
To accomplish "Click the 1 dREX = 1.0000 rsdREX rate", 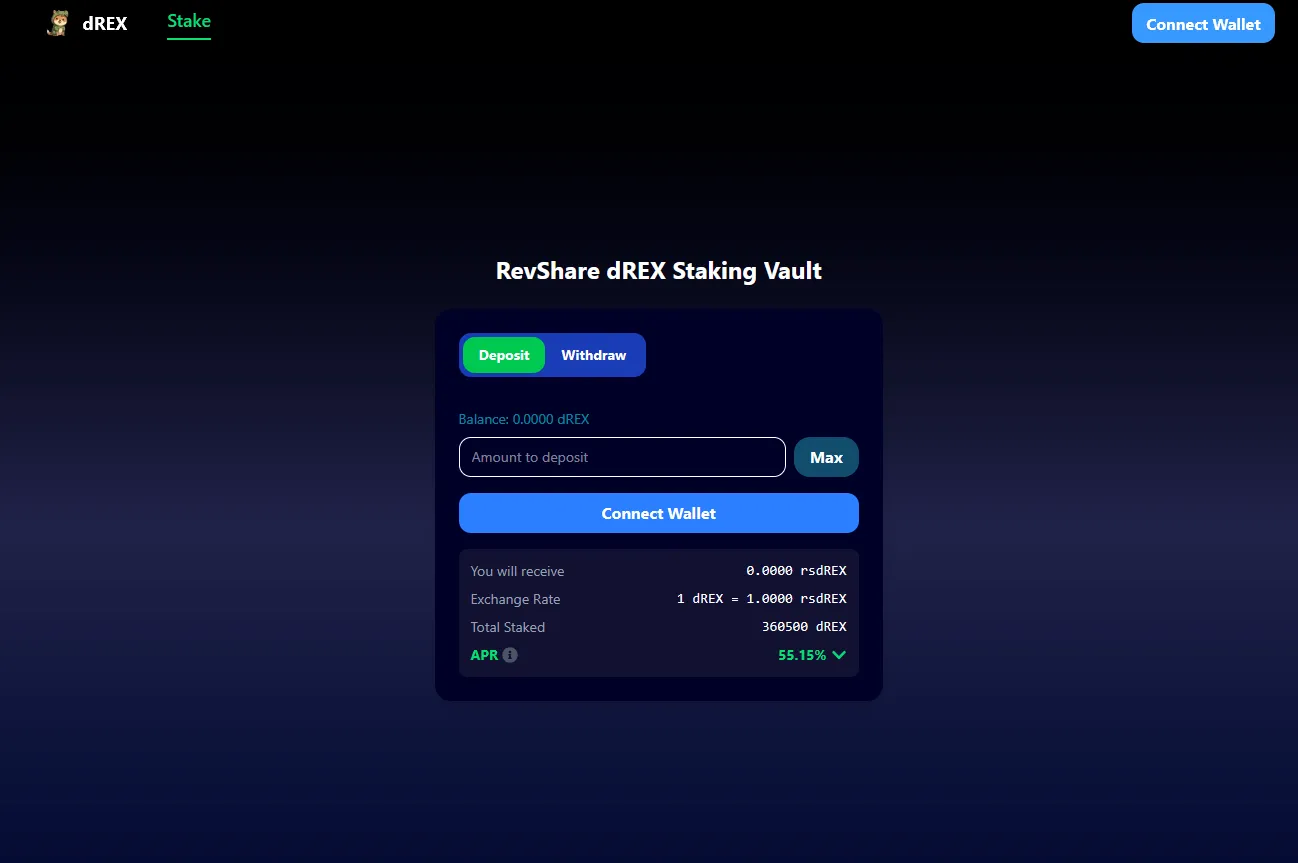I will [762, 599].
